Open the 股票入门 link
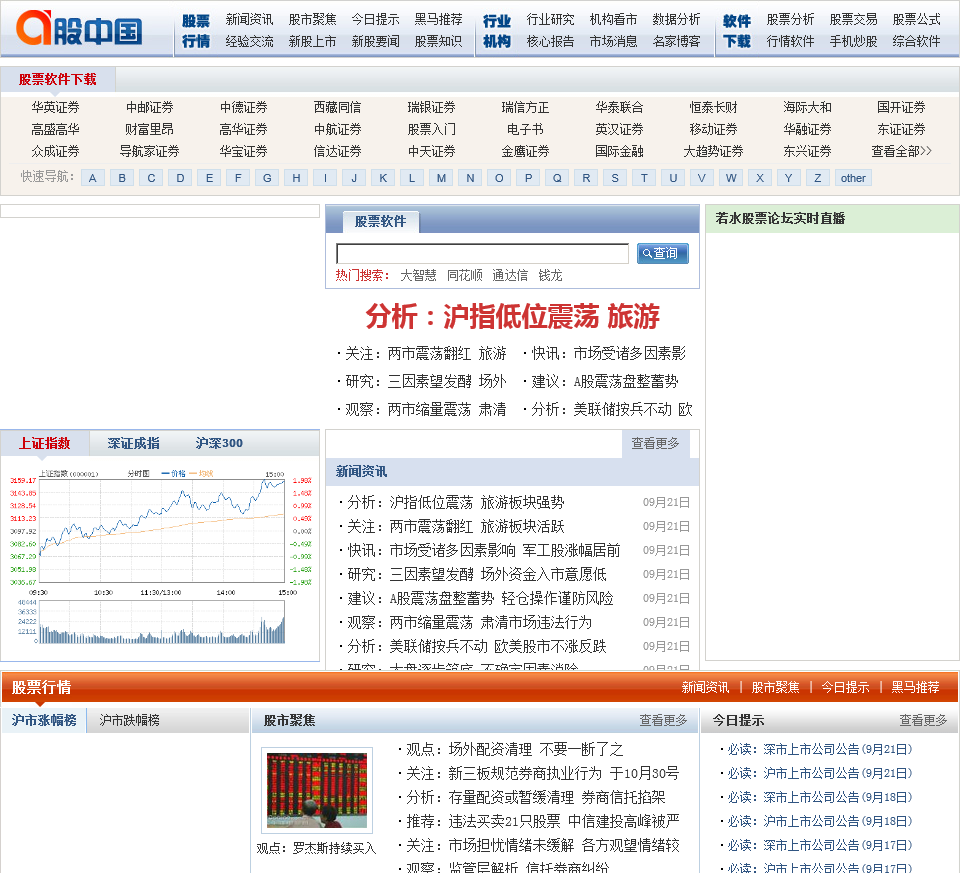 (432, 130)
